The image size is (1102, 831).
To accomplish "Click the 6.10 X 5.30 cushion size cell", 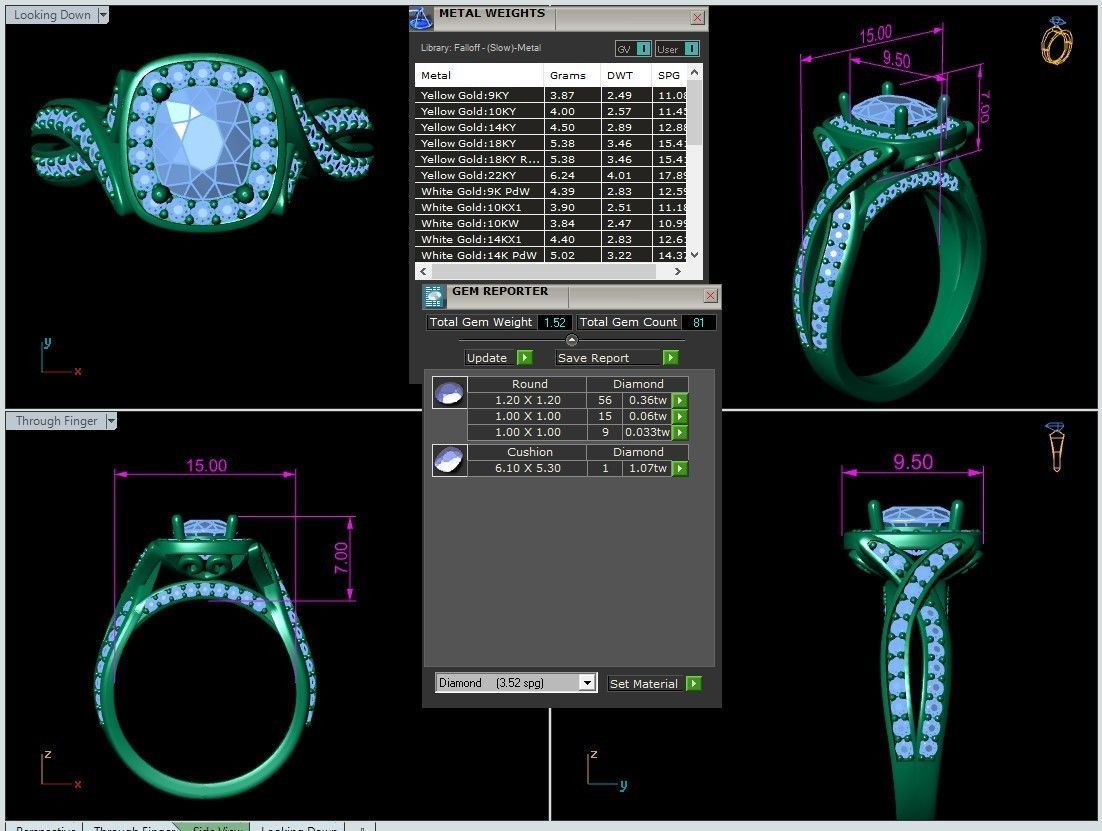I will pyautogui.click(x=527, y=468).
